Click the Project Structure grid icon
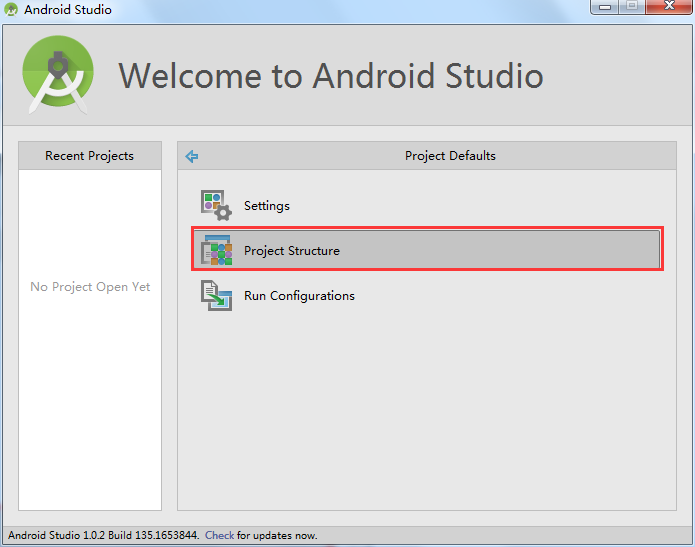This screenshot has width=695, height=547. click(216, 250)
